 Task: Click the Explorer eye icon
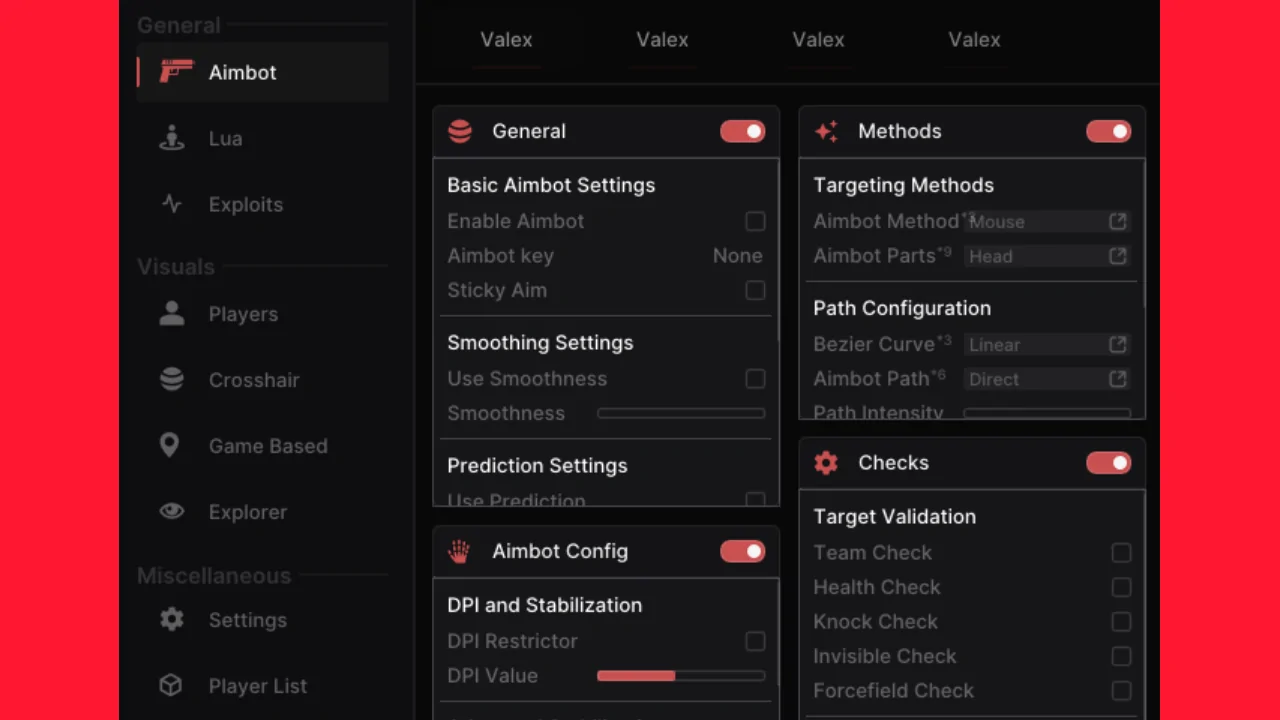point(172,512)
